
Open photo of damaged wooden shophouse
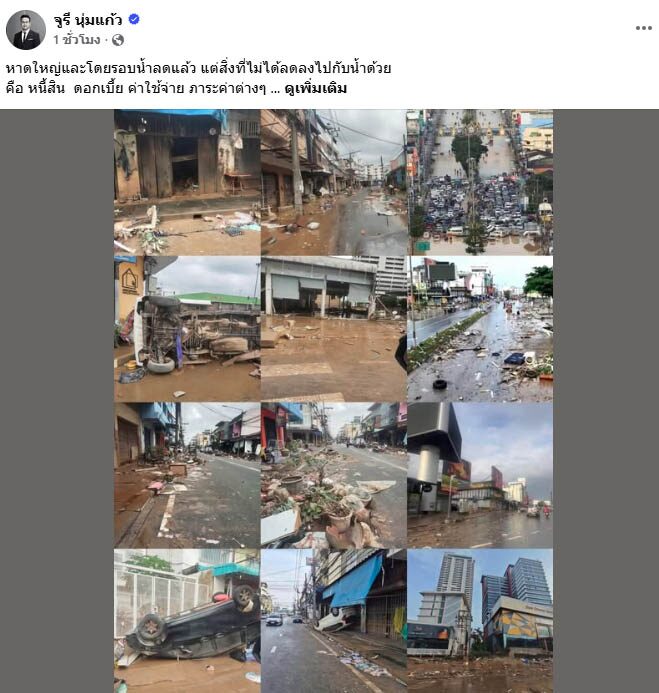coord(187,182)
